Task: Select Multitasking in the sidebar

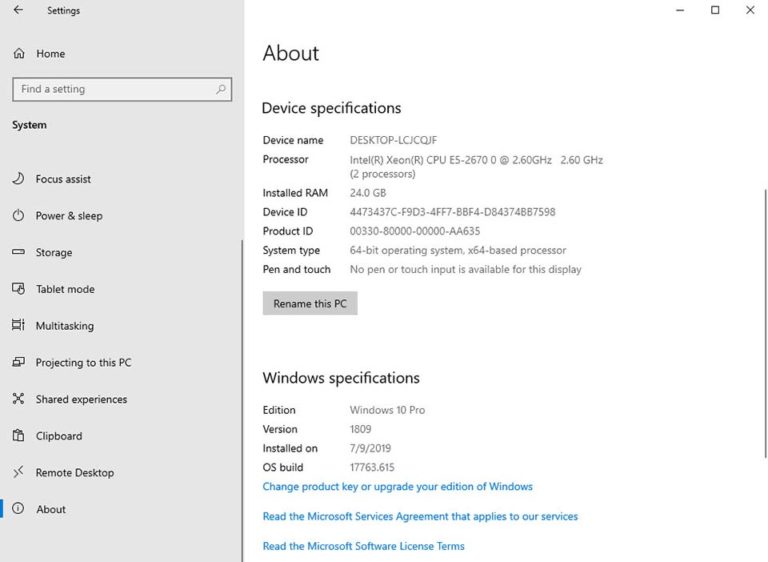Action: (65, 326)
